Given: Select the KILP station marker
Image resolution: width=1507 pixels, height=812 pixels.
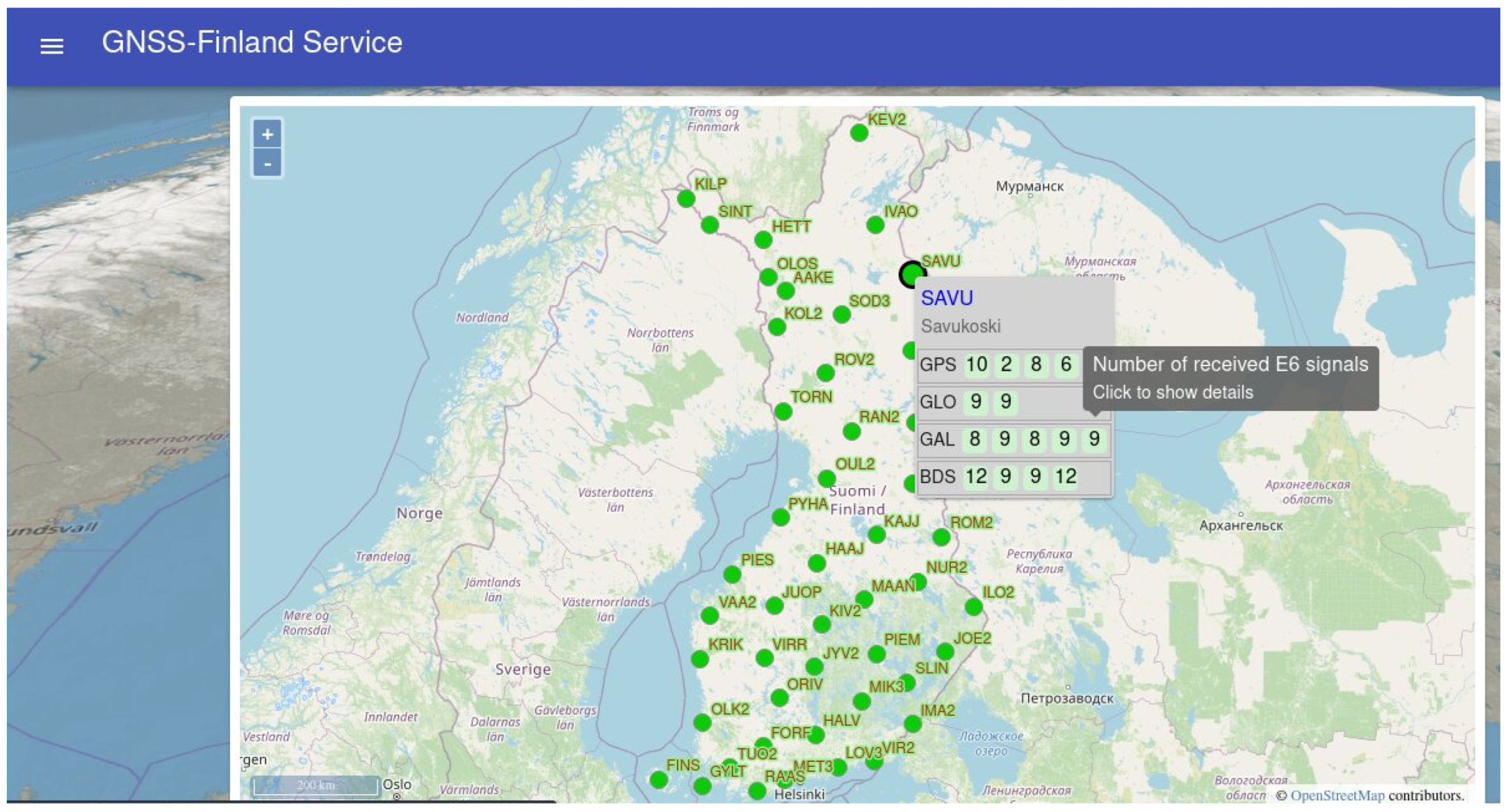Looking at the screenshot, I should (x=685, y=199).
